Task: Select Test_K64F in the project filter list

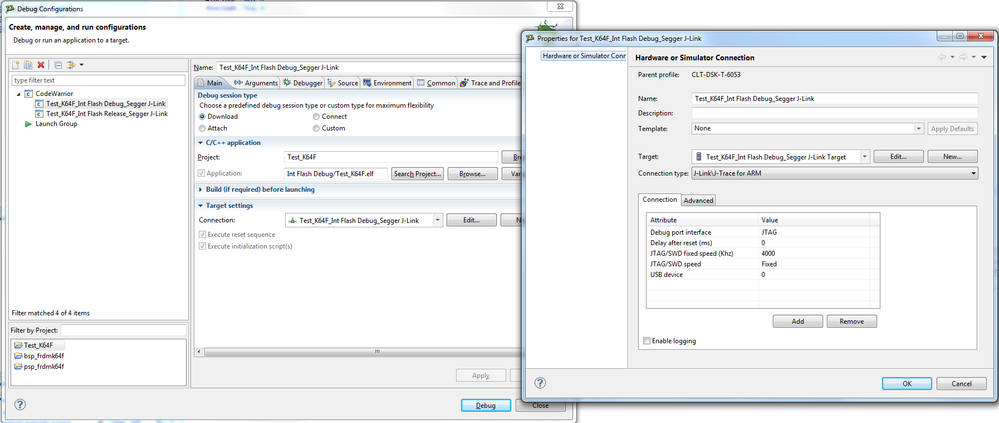Action: pyautogui.click(x=39, y=345)
